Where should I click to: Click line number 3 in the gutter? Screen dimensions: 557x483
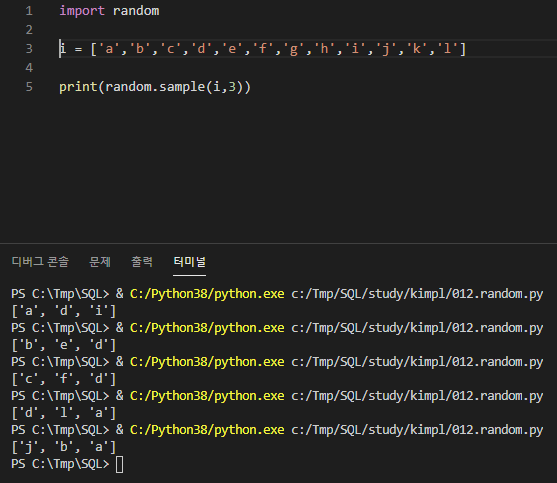(29, 49)
